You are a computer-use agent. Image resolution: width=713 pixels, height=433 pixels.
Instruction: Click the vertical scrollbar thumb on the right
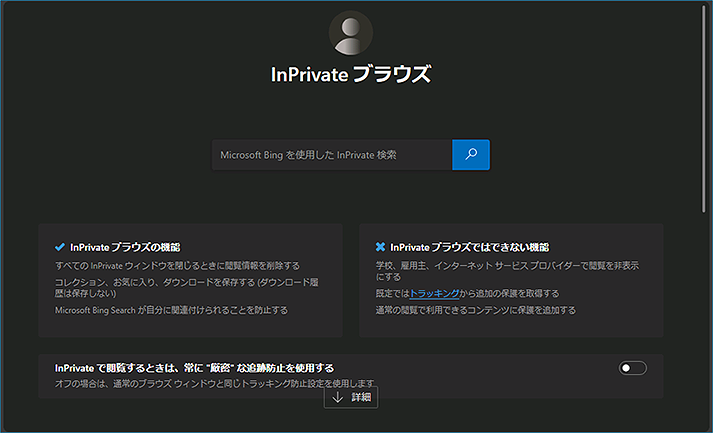click(x=704, y=109)
